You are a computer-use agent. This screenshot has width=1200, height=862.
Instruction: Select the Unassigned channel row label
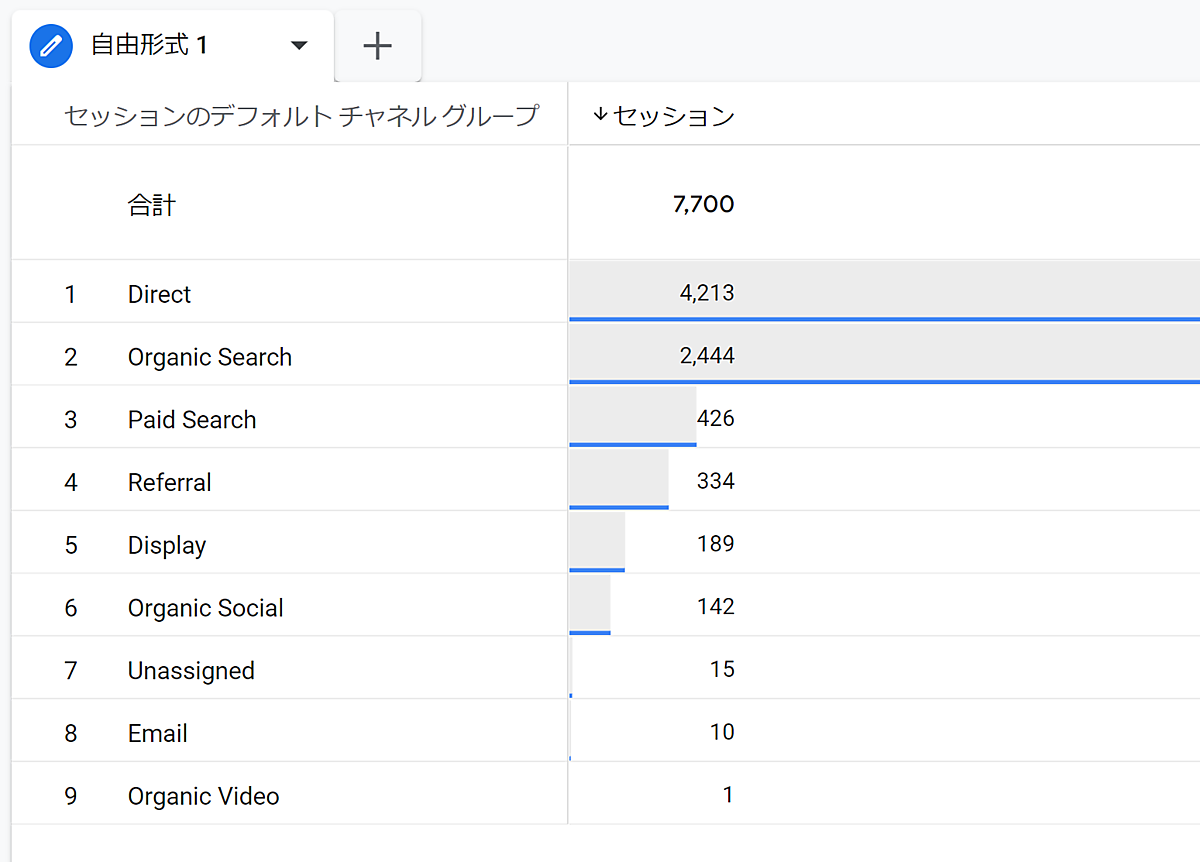[x=191, y=671]
